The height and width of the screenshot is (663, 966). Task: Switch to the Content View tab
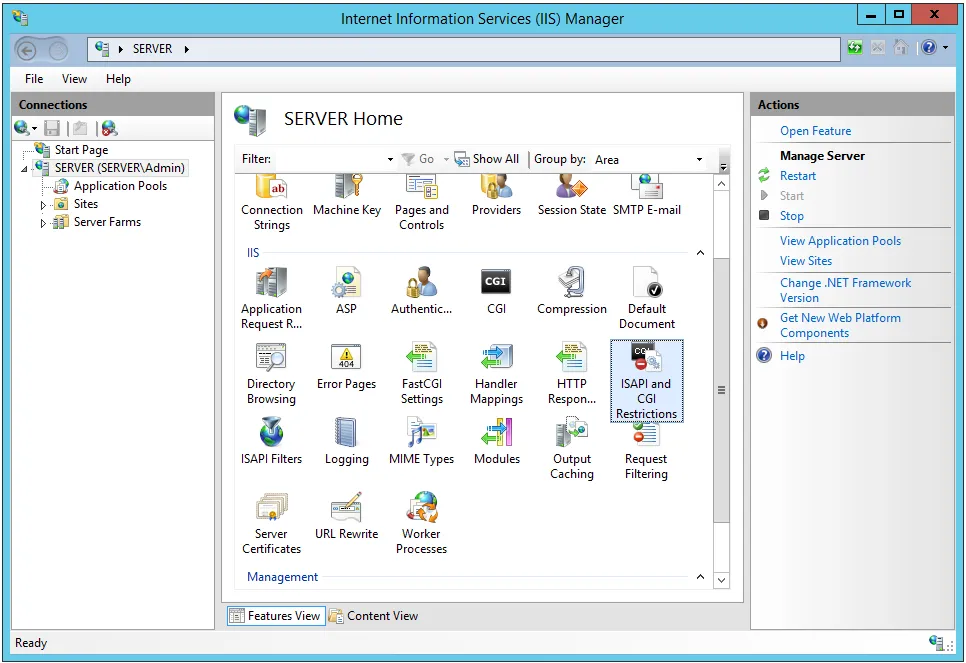click(x=374, y=616)
